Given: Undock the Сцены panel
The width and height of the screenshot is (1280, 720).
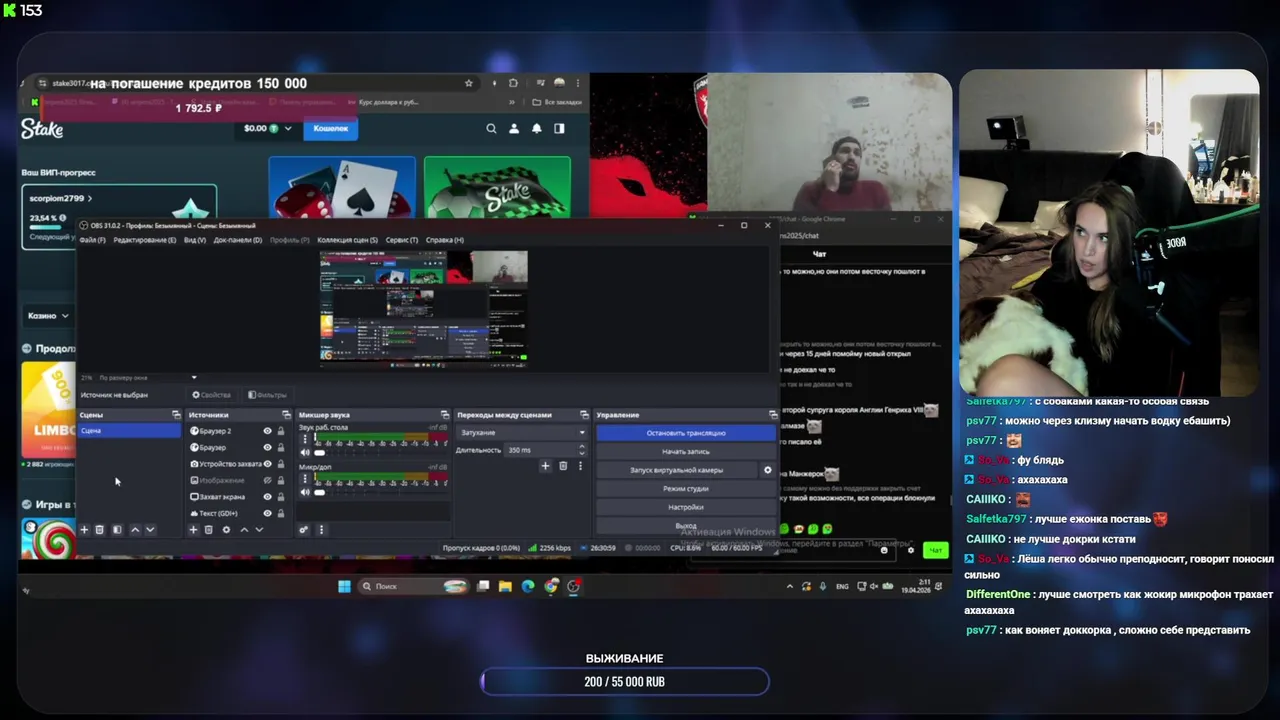Looking at the screenshot, I should (x=176, y=415).
